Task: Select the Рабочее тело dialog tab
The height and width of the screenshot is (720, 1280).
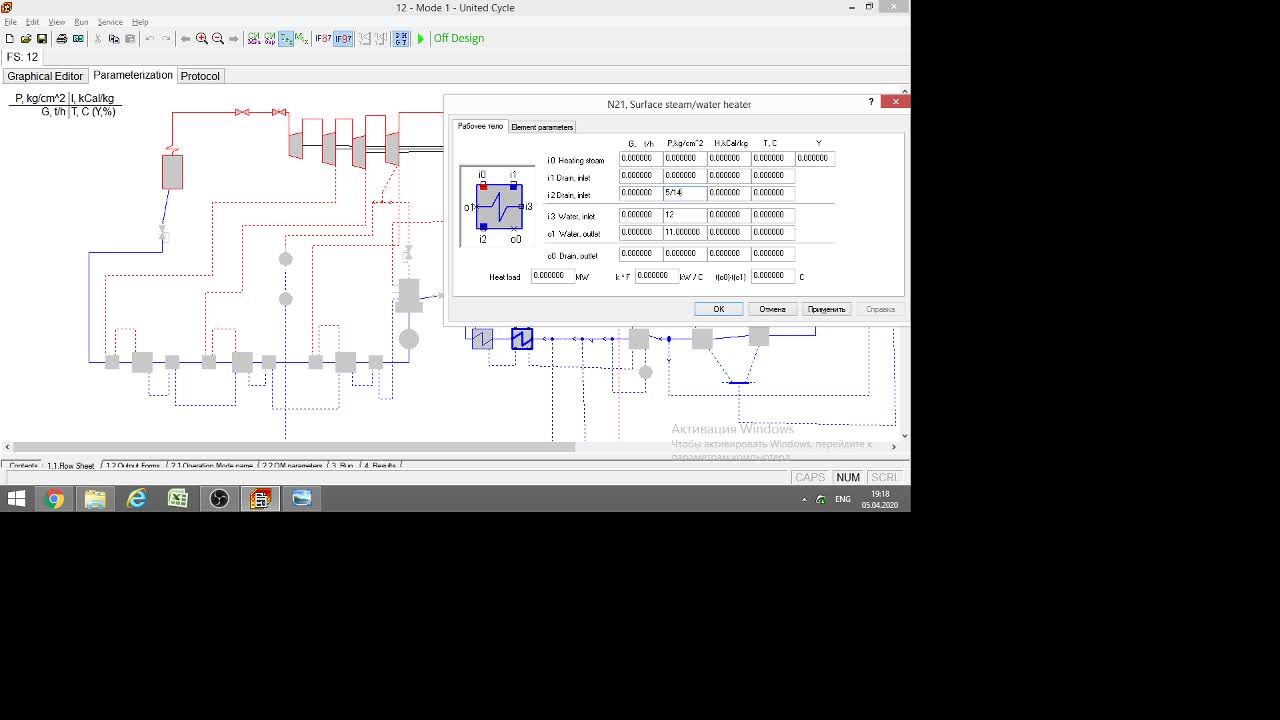Action: [481, 126]
